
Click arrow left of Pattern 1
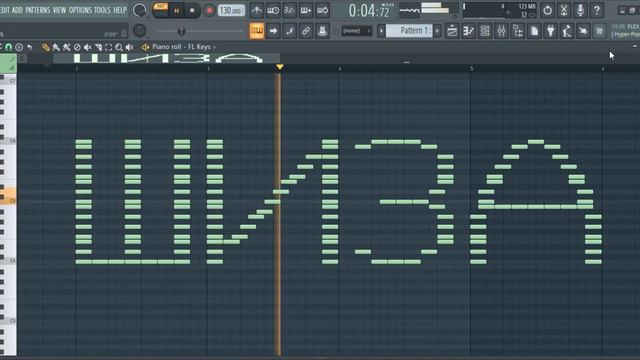pyautogui.click(x=381, y=31)
